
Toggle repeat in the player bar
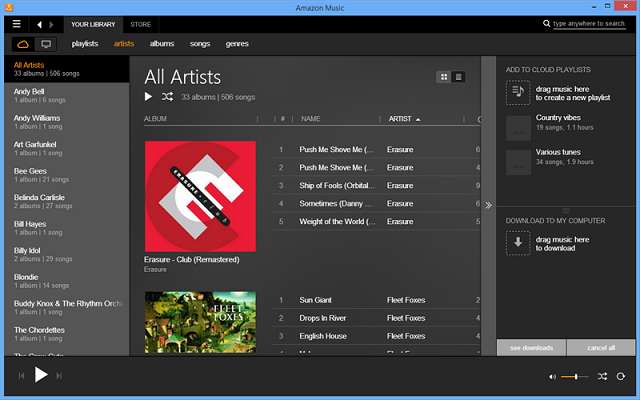tap(621, 376)
